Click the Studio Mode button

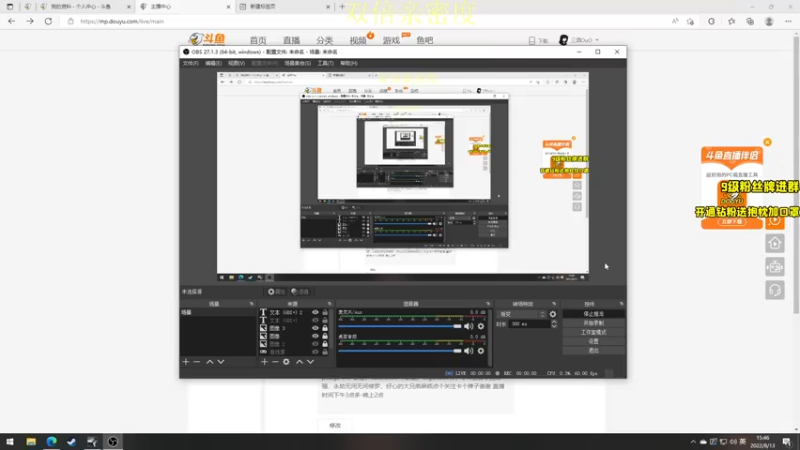coord(593,332)
